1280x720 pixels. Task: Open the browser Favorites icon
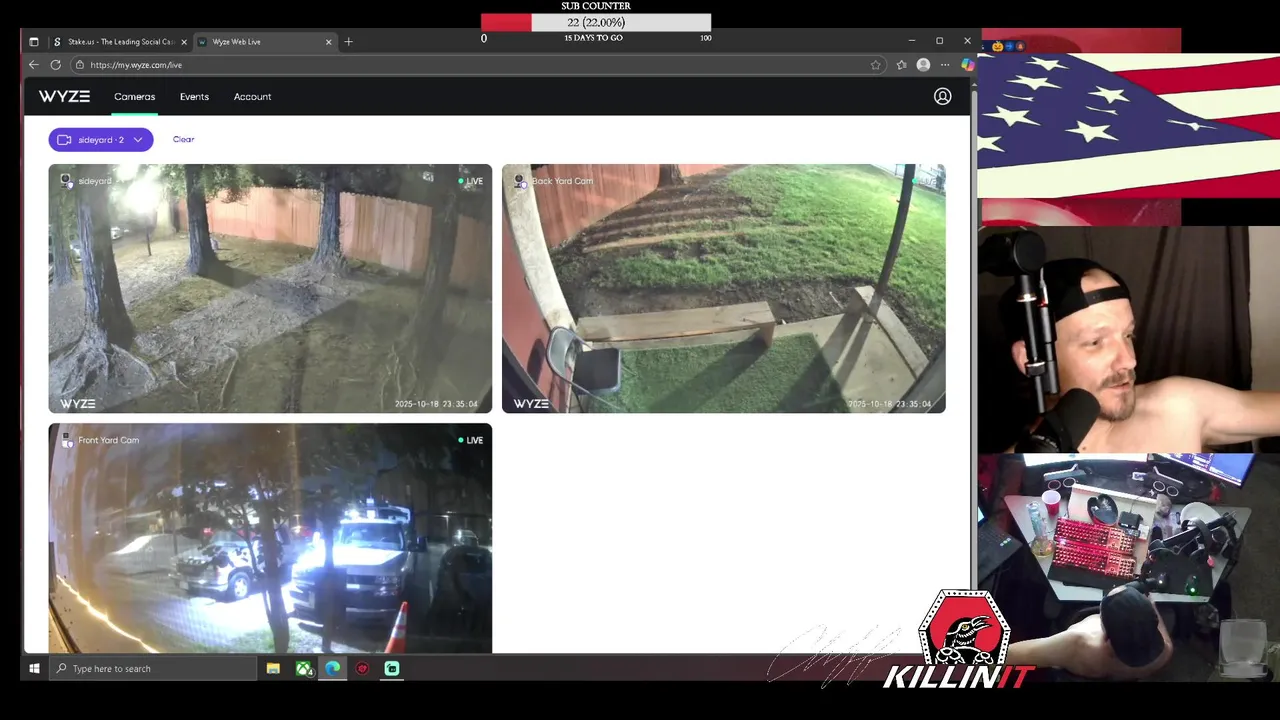(x=901, y=65)
